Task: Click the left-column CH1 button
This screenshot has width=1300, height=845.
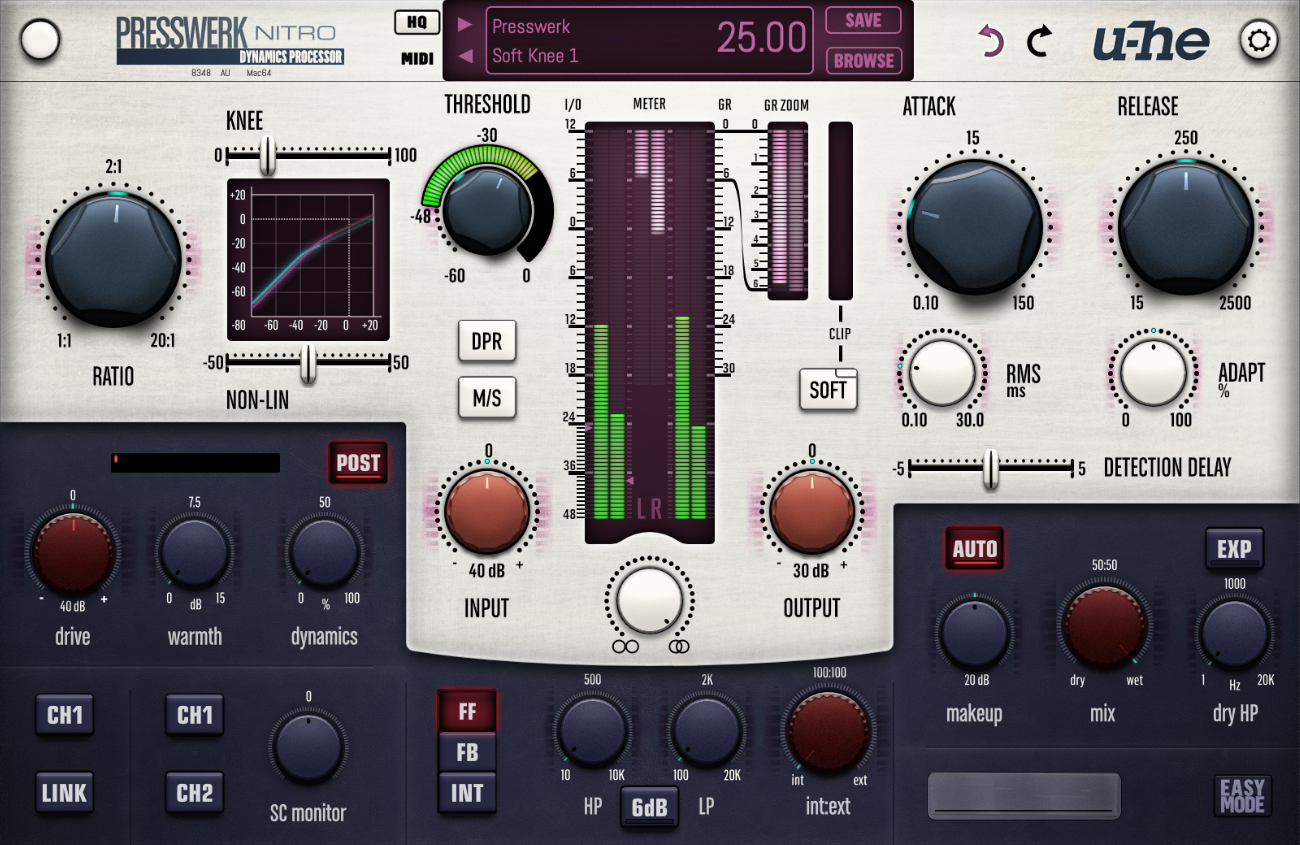Action: coord(65,715)
